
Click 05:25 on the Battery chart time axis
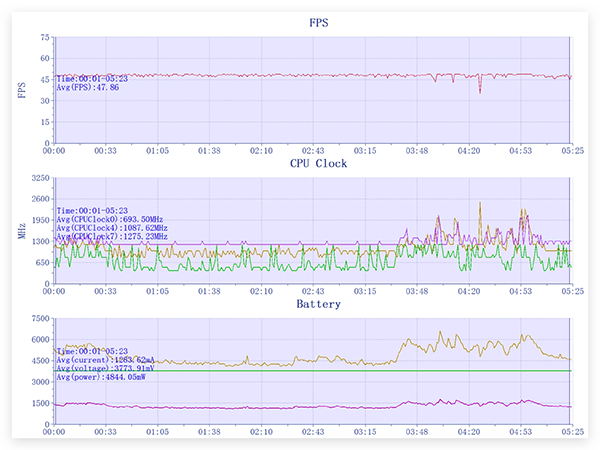[570, 432]
